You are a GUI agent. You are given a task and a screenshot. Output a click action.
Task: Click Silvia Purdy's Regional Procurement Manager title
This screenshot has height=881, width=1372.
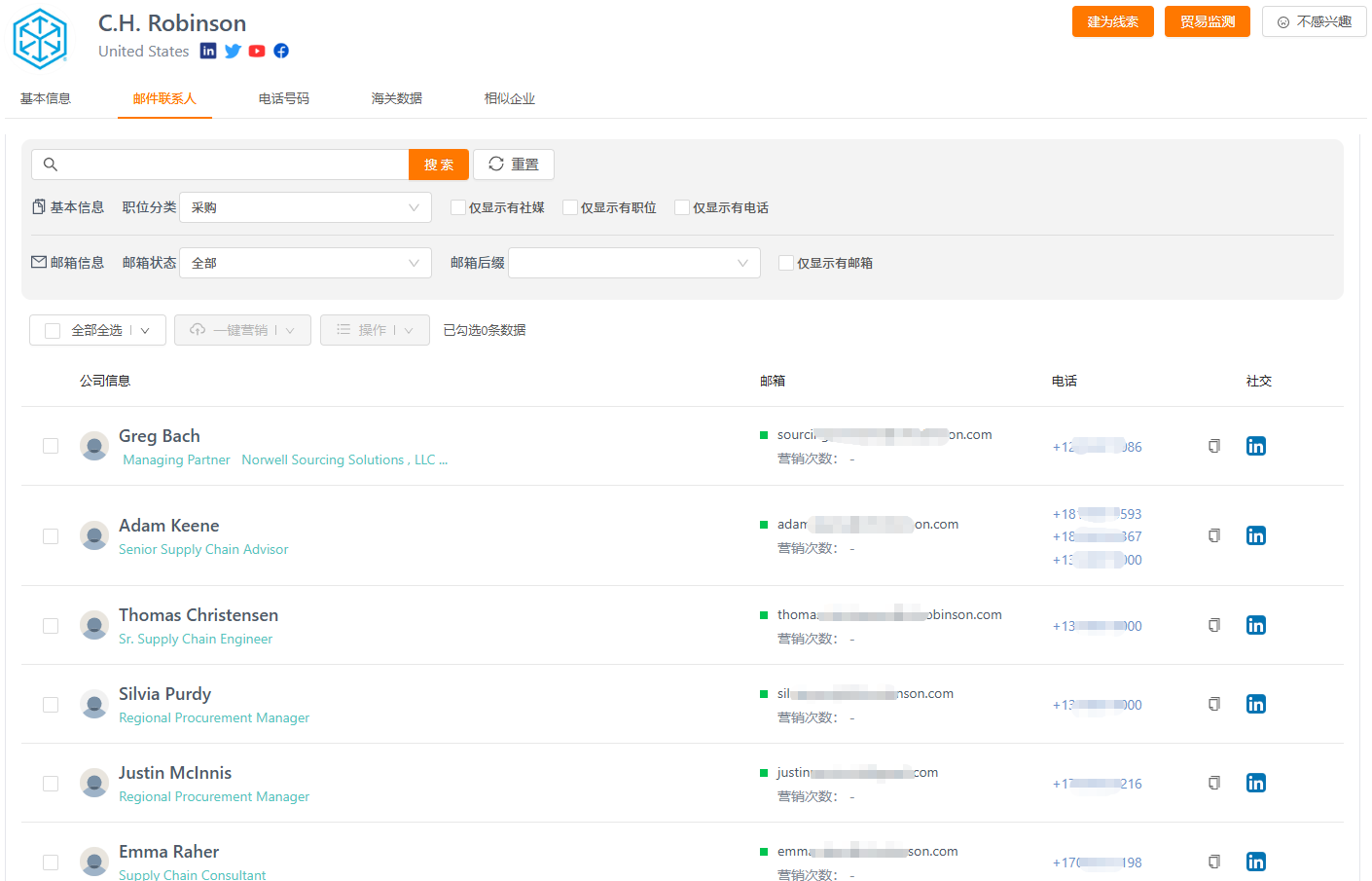[x=214, y=717]
